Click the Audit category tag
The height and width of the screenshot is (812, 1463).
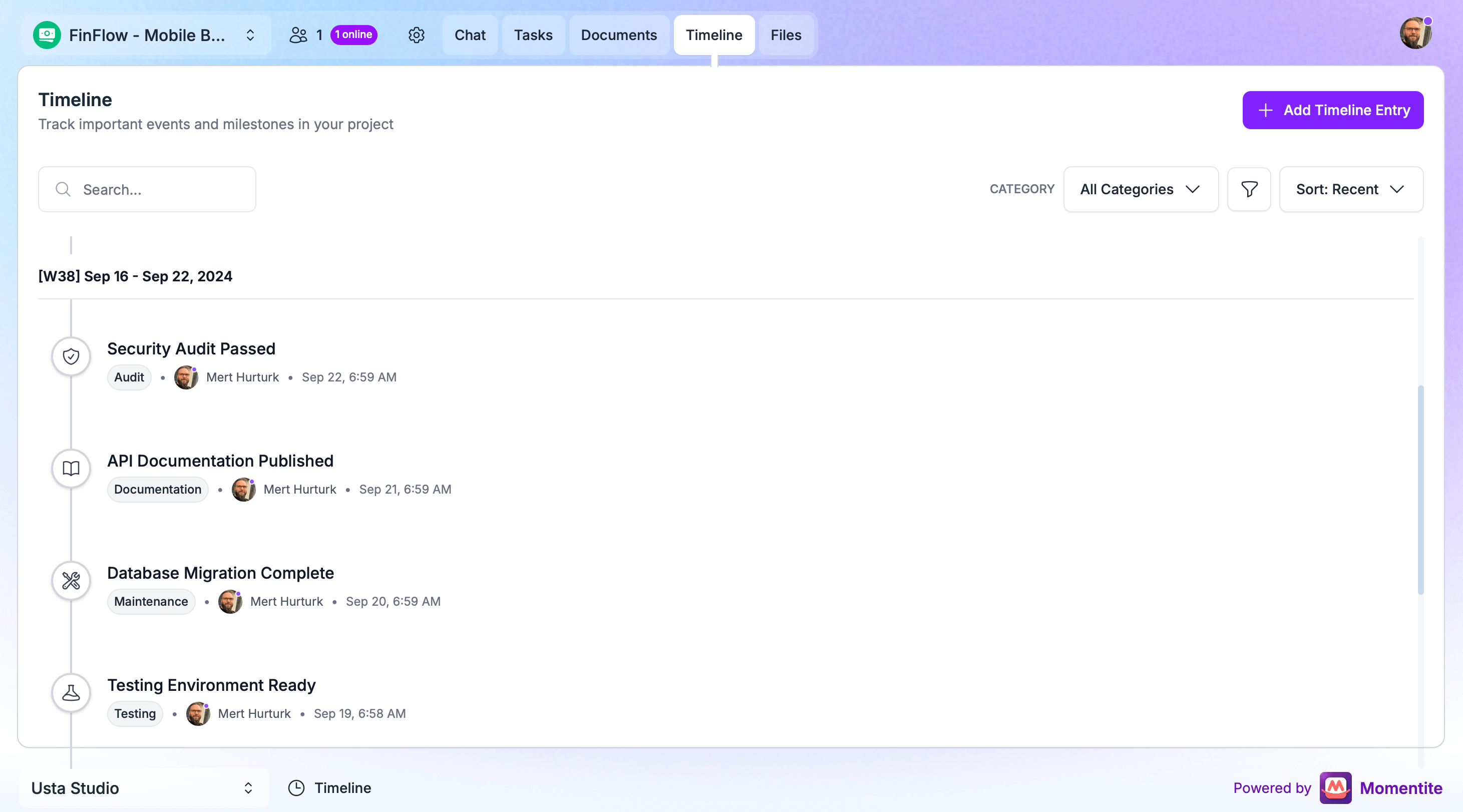129,377
